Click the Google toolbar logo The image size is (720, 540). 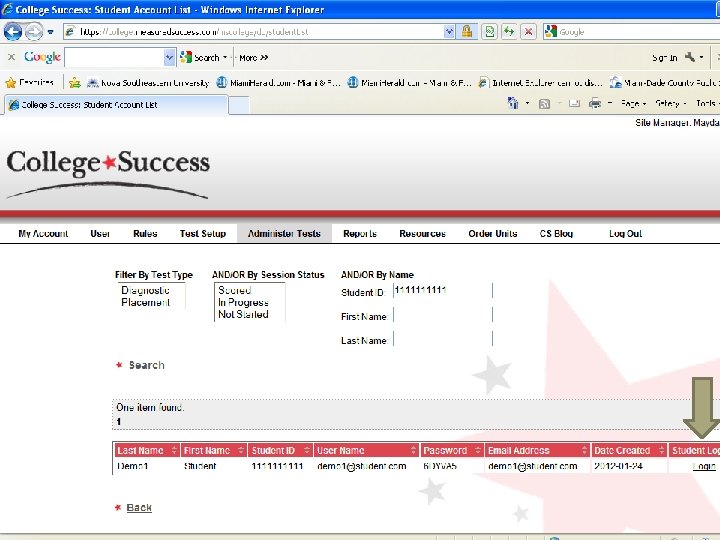pyautogui.click(x=42, y=57)
